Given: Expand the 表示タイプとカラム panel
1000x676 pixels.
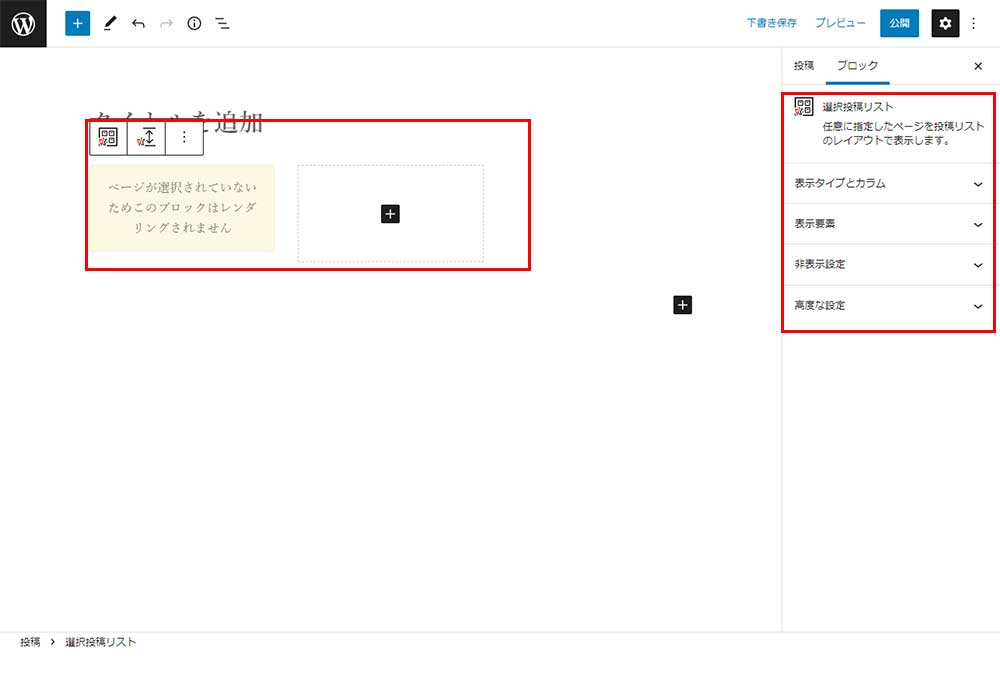Looking at the screenshot, I should coord(888,184).
